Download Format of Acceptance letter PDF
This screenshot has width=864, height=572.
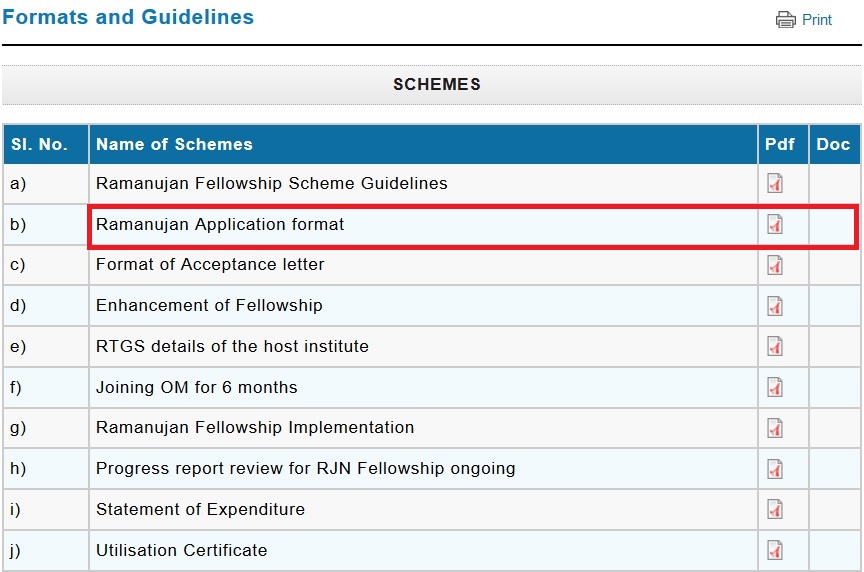tap(775, 265)
